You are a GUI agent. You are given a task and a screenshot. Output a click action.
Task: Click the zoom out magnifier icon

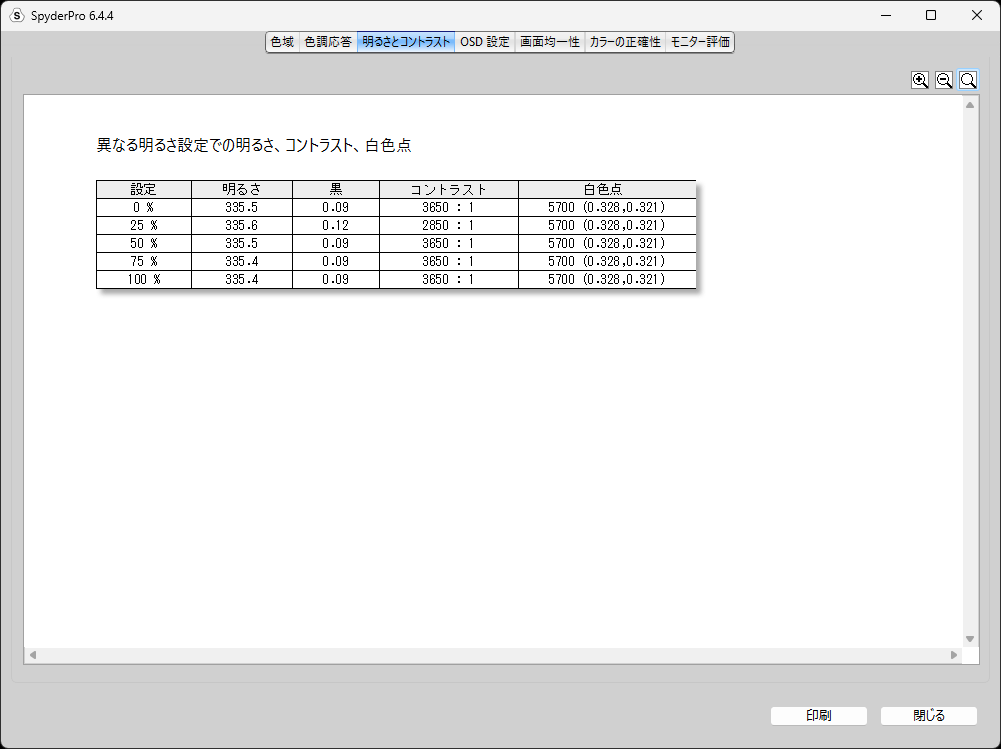(x=944, y=80)
